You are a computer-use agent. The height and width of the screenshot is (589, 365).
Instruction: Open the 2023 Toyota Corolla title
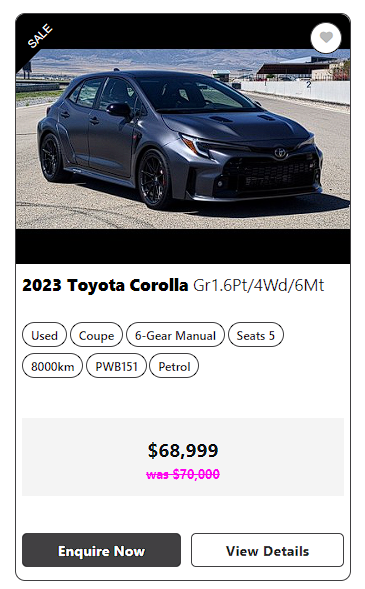point(105,285)
